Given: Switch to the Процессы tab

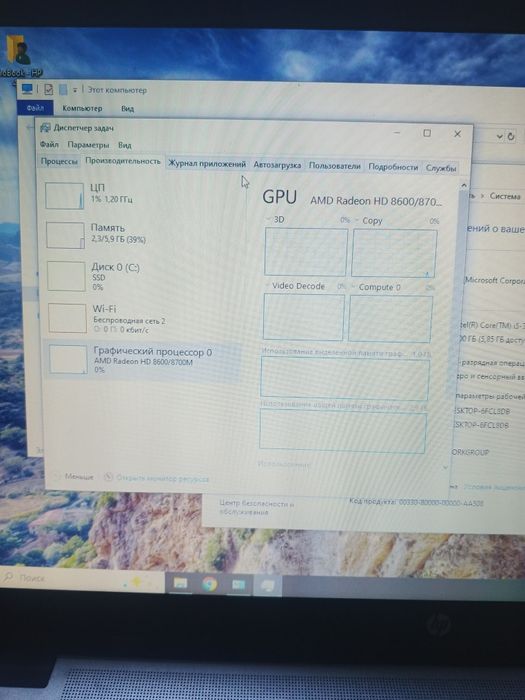Looking at the screenshot, I should [x=59, y=161].
